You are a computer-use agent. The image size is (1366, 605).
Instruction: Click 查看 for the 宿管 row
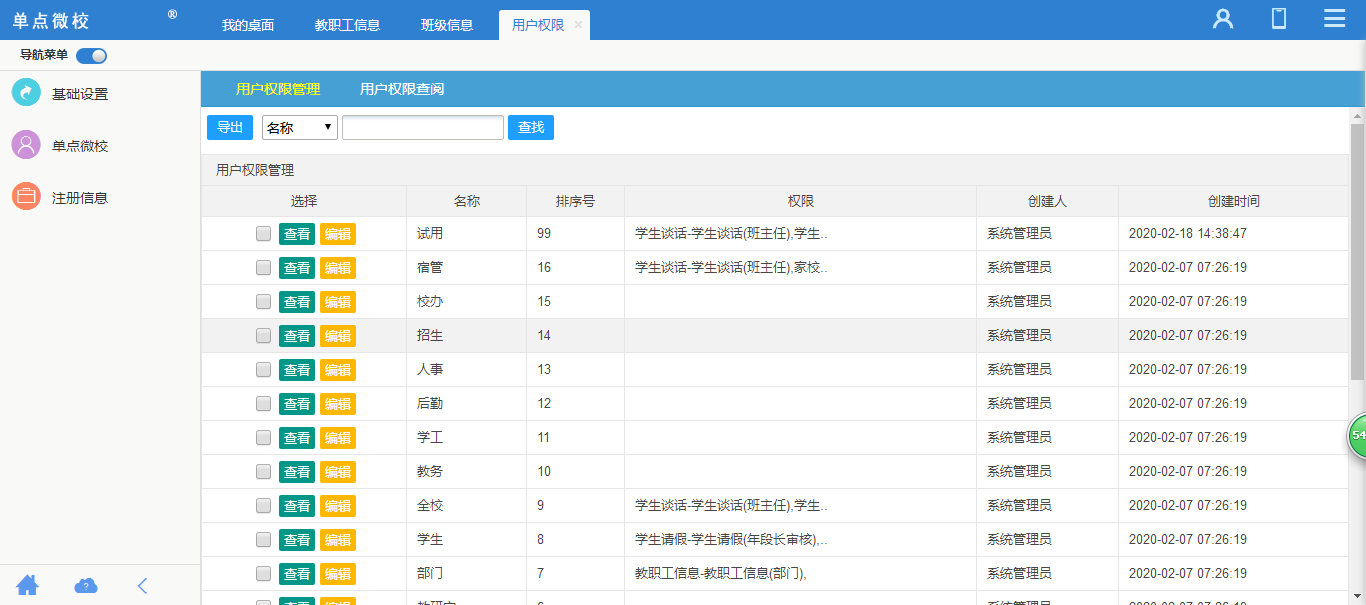pyautogui.click(x=297, y=268)
